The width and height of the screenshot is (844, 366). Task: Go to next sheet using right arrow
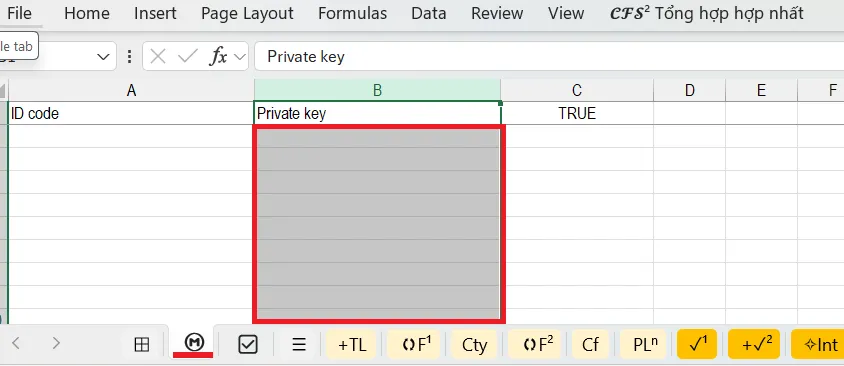[56, 343]
